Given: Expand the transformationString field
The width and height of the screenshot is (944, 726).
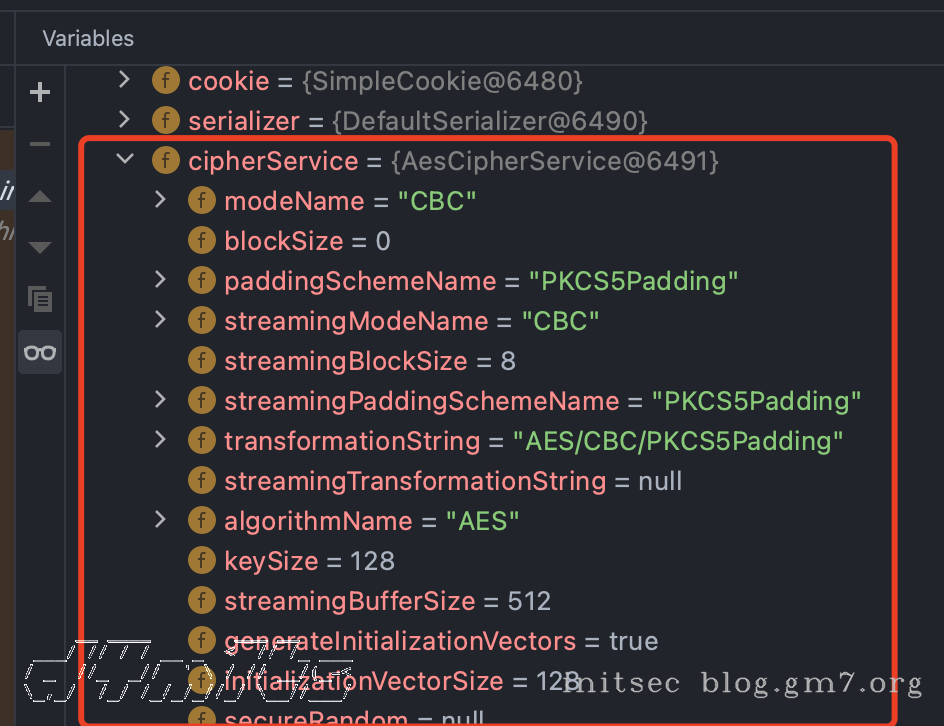Looking at the screenshot, I should (x=160, y=440).
